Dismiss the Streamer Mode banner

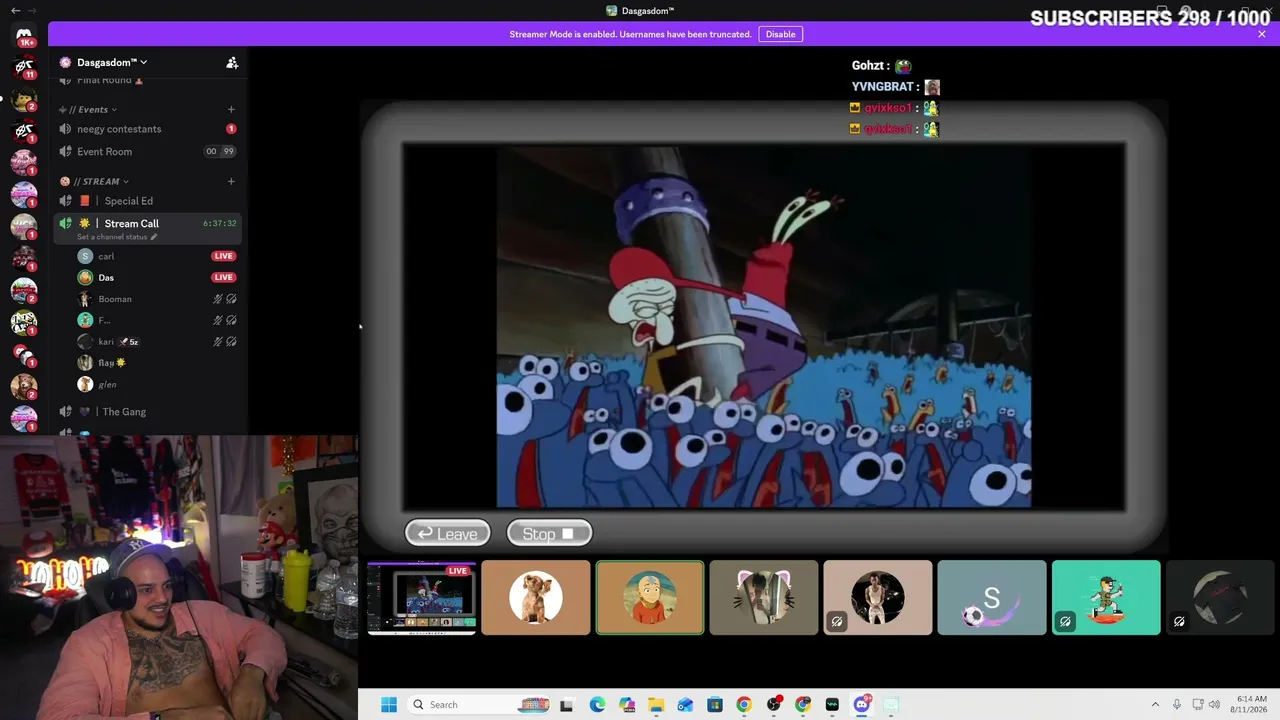tap(1262, 34)
